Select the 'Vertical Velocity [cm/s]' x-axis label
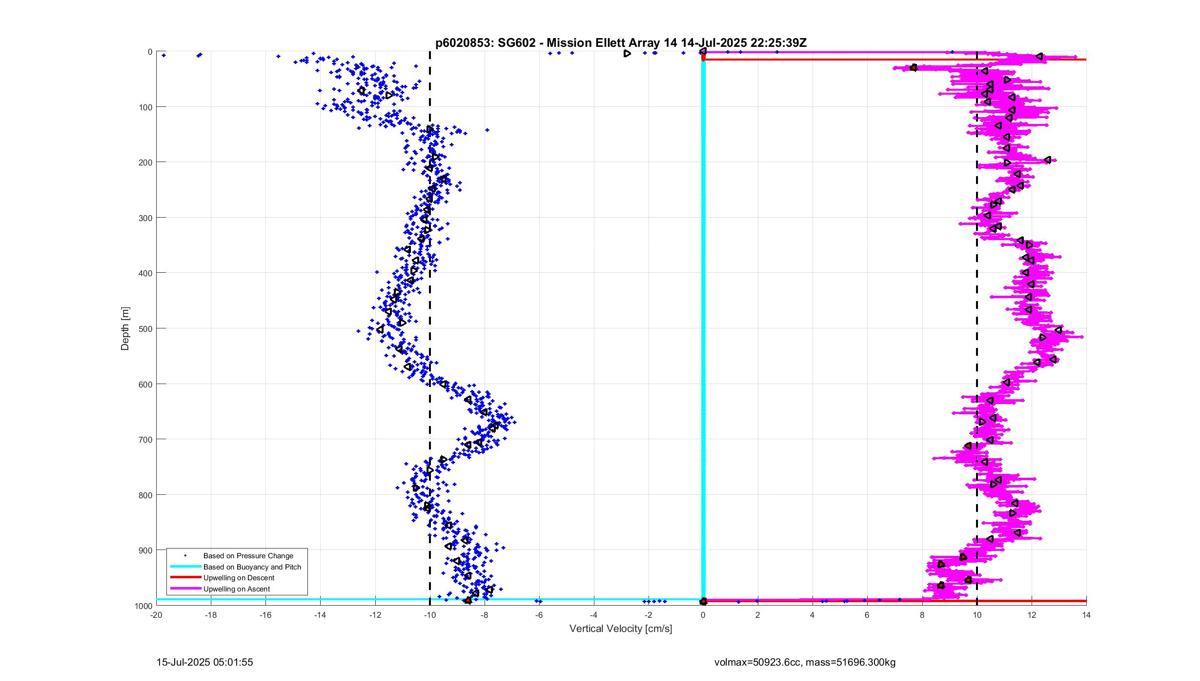This screenshot has height=681, width=1200. 621,629
